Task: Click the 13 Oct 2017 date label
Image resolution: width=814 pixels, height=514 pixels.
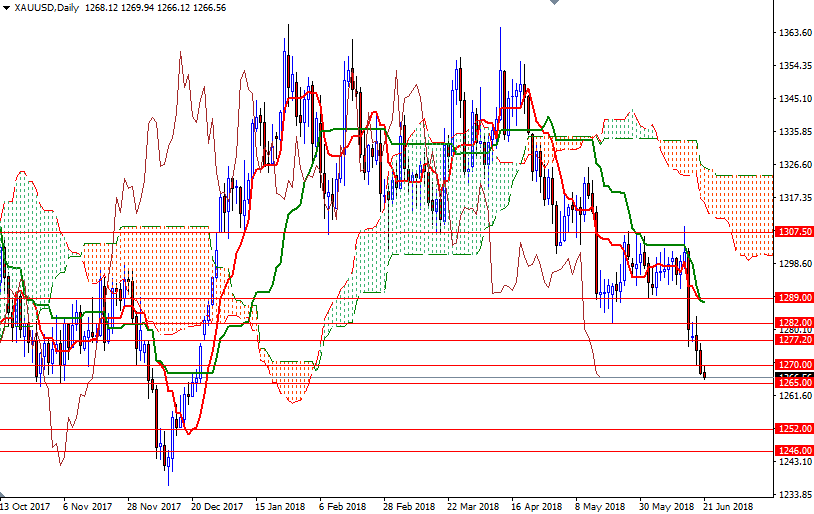Action: coord(27,506)
